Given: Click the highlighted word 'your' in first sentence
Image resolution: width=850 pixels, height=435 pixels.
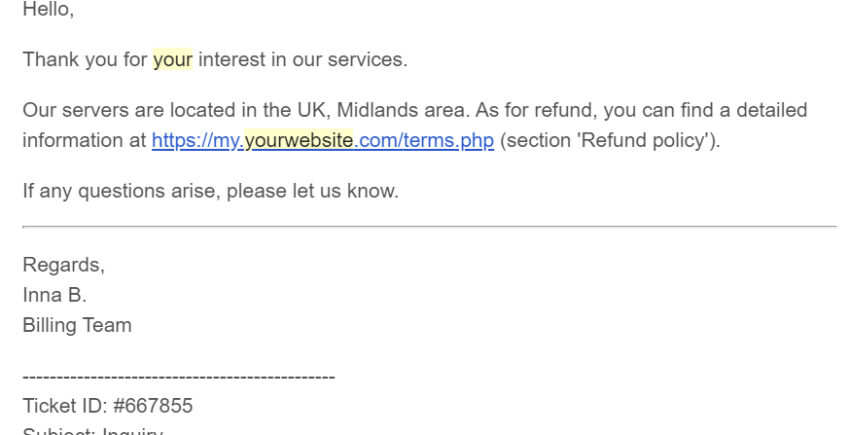Looking at the screenshot, I should pyautogui.click(x=172, y=60).
